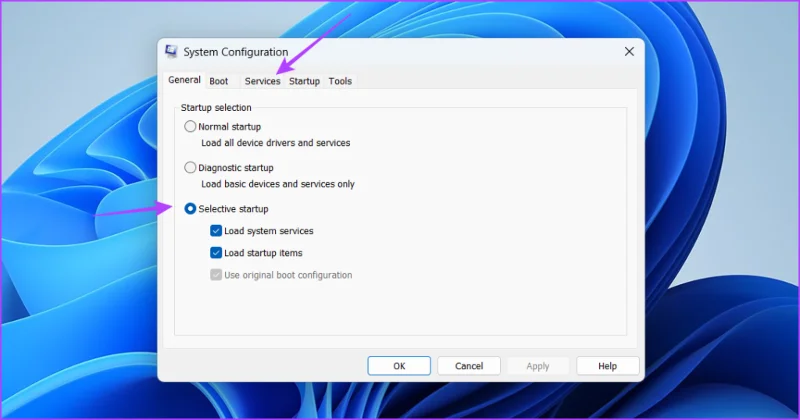Viewport: 800px width, 420px height.
Task: Click the Use original boot configuration checkbox
Action: pyautogui.click(x=216, y=275)
